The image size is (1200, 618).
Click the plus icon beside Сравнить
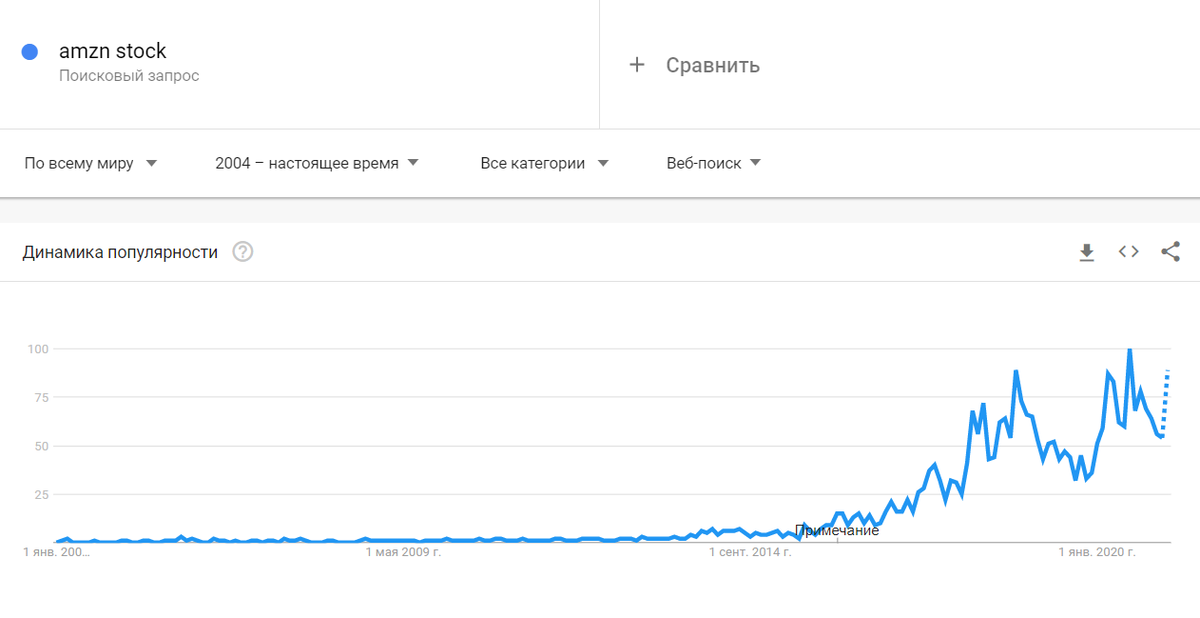(637, 65)
